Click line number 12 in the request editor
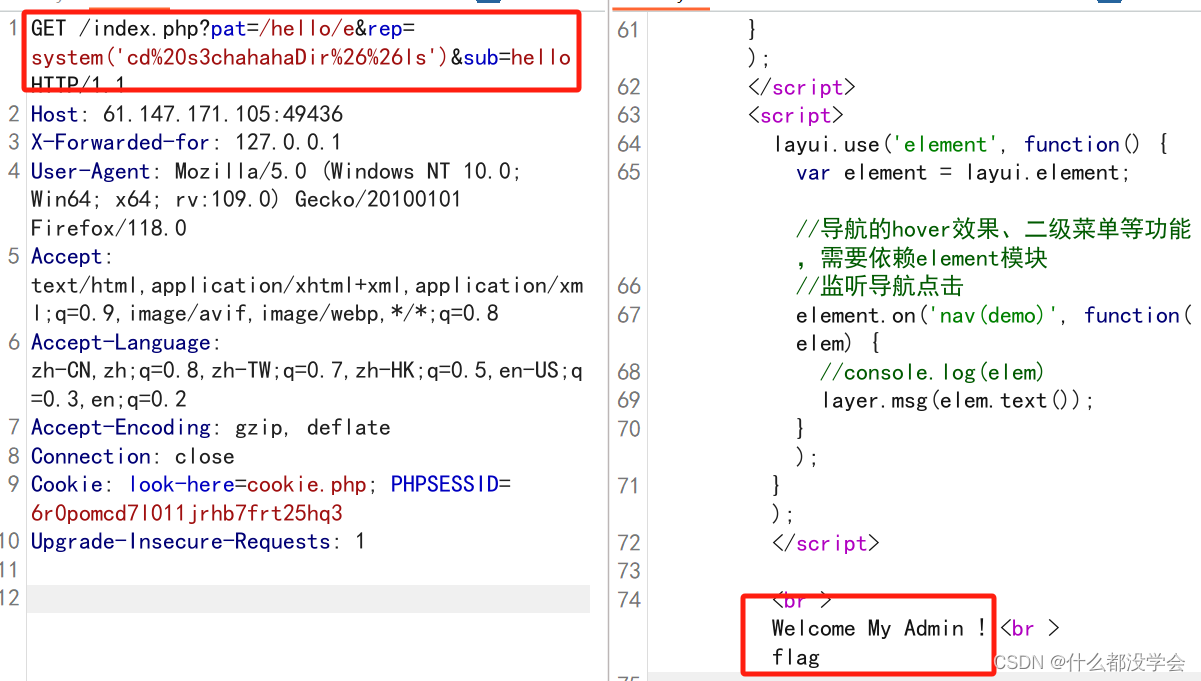The width and height of the screenshot is (1201, 681). pyautogui.click(x=10, y=598)
